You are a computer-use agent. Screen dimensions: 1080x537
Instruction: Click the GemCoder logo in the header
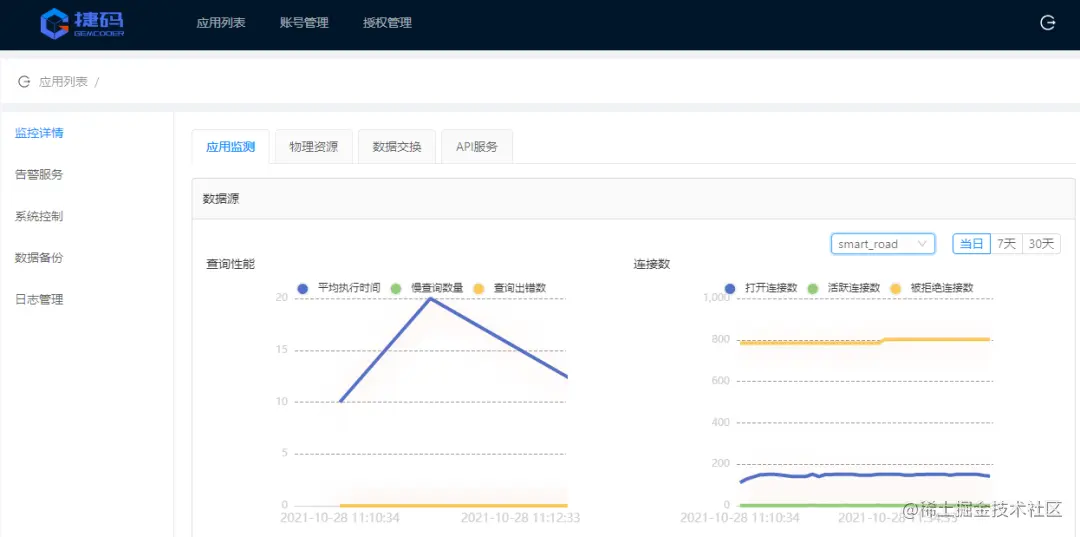pos(82,23)
